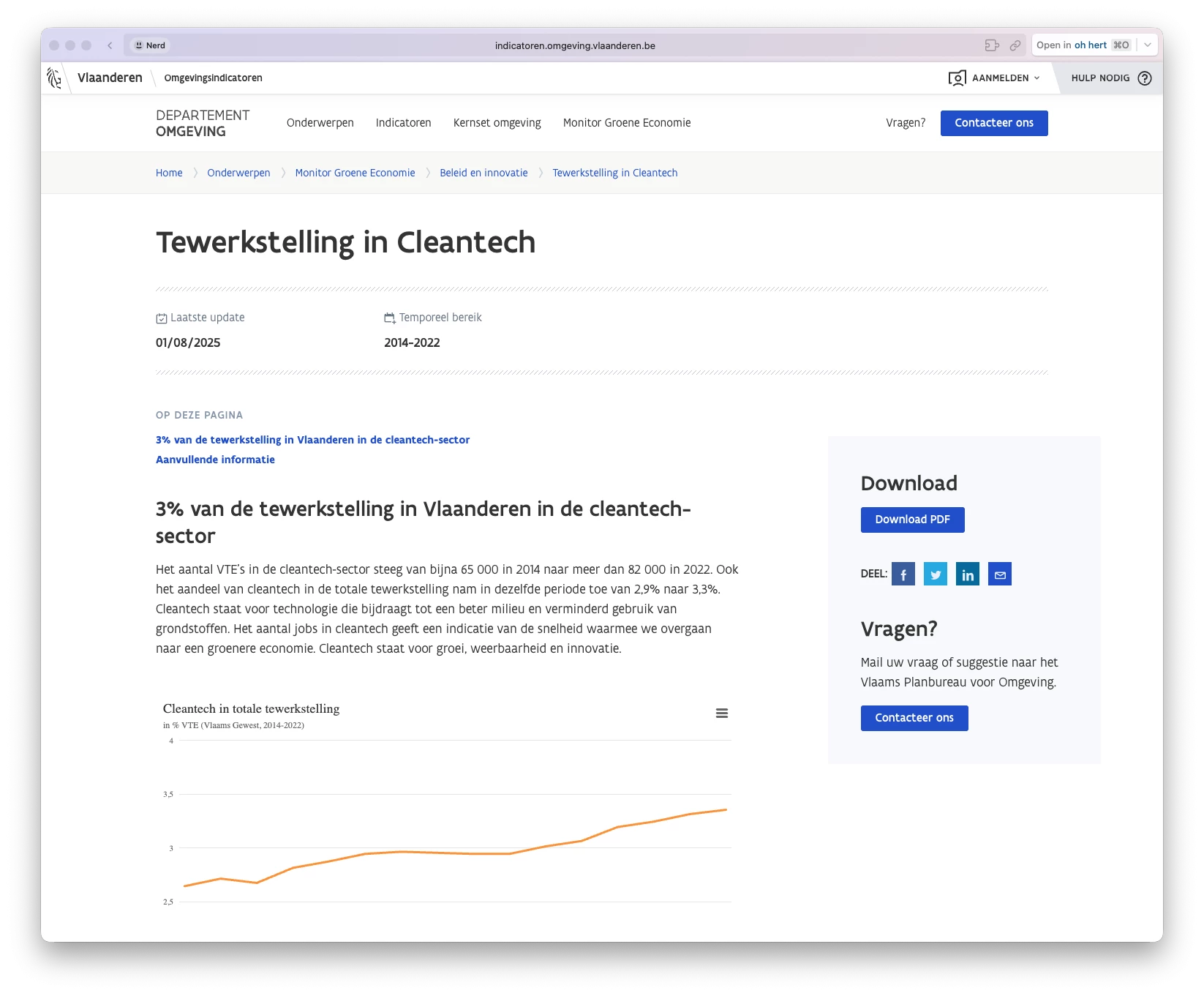Go to Beleid en innovatie breadcrumb
Viewport: 1204px width, 996px height.
pyautogui.click(x=484, y=173)
